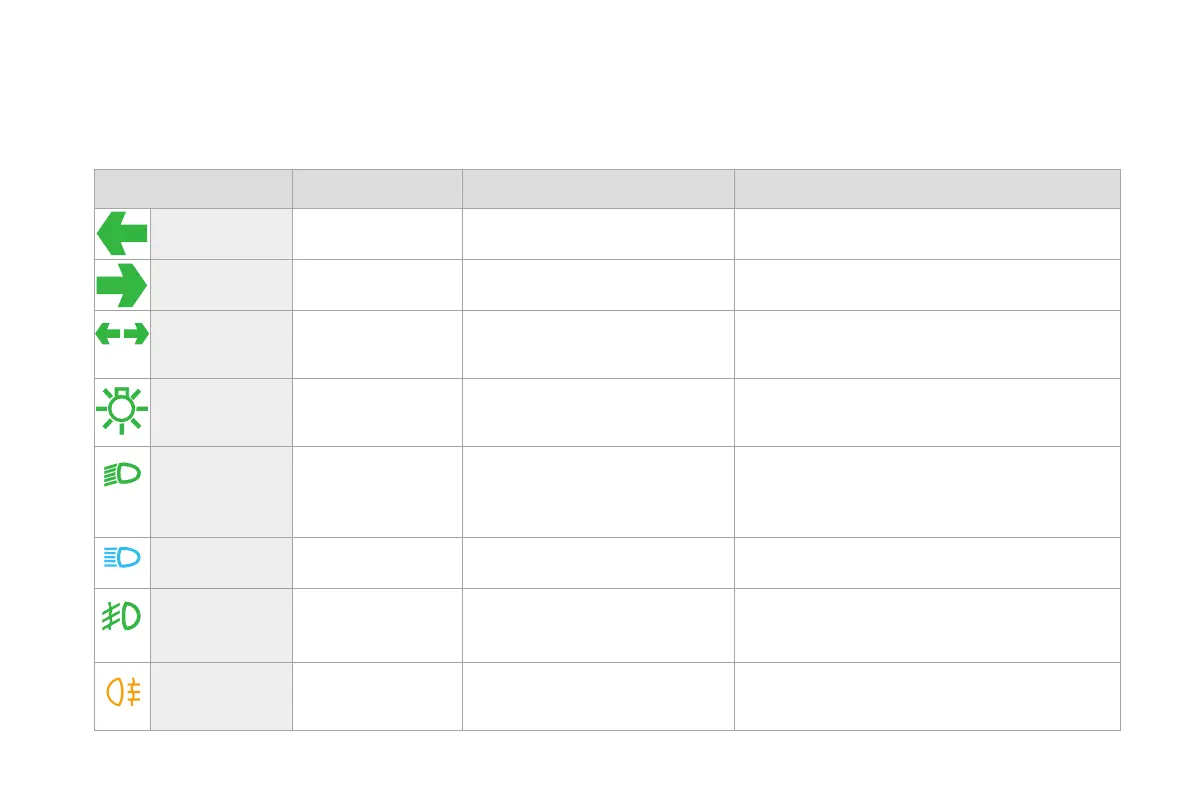Select the green dipped beam headlamp icon

pos(122,475)
